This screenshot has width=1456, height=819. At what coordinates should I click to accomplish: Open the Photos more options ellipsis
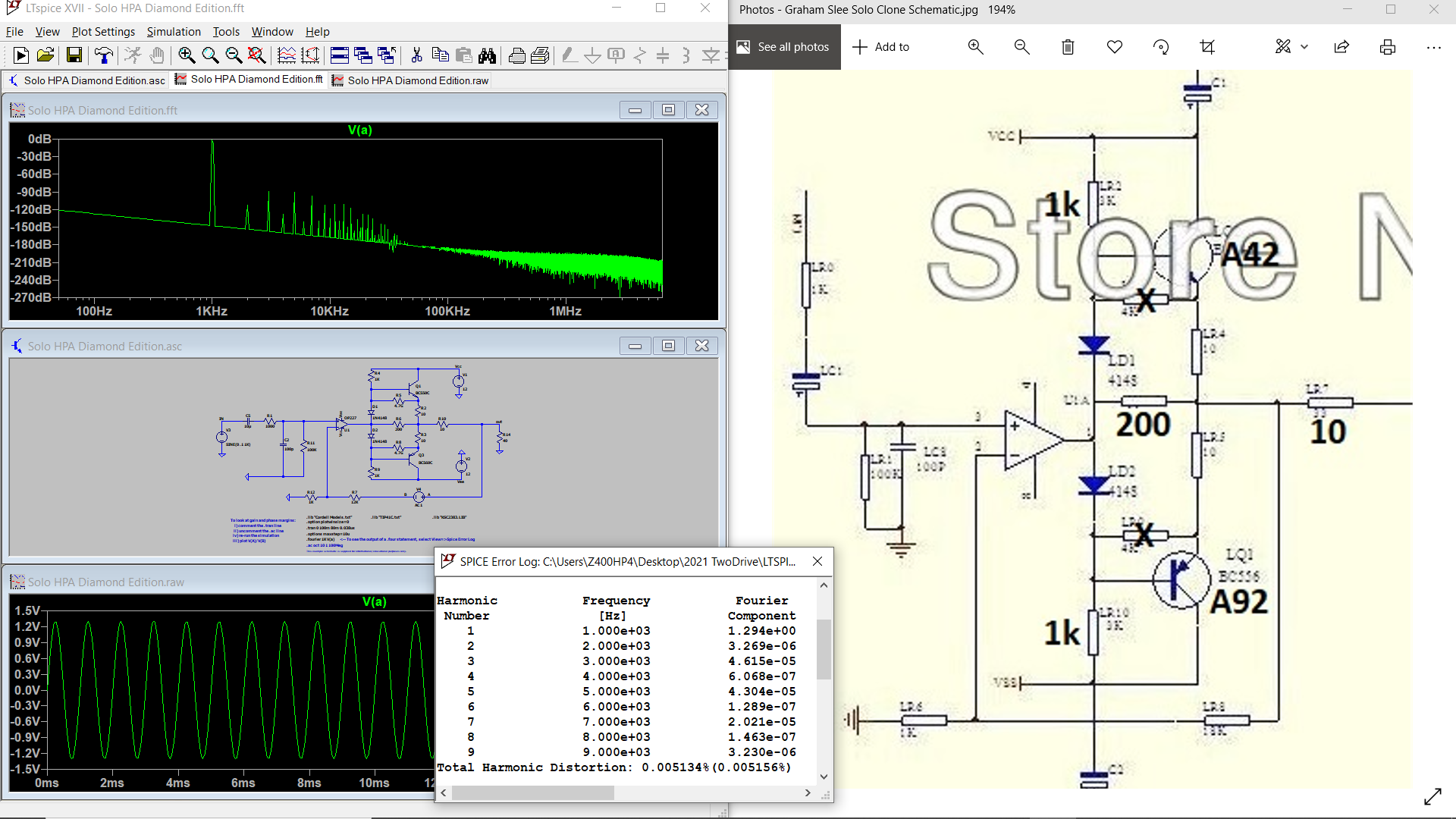coord(1433,47)
